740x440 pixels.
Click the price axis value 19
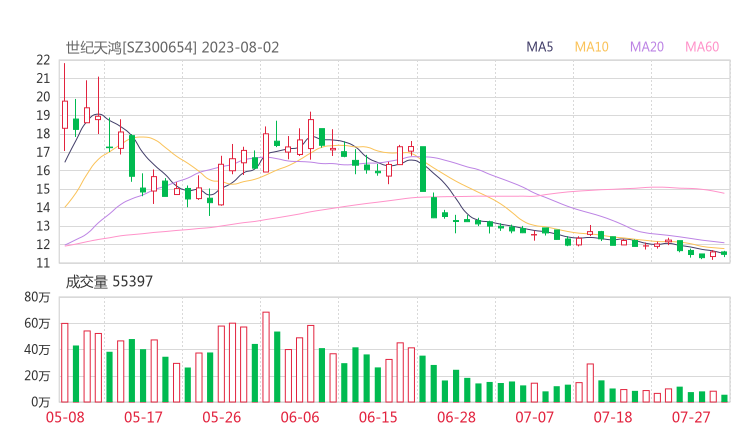click(x=43, y=115)
